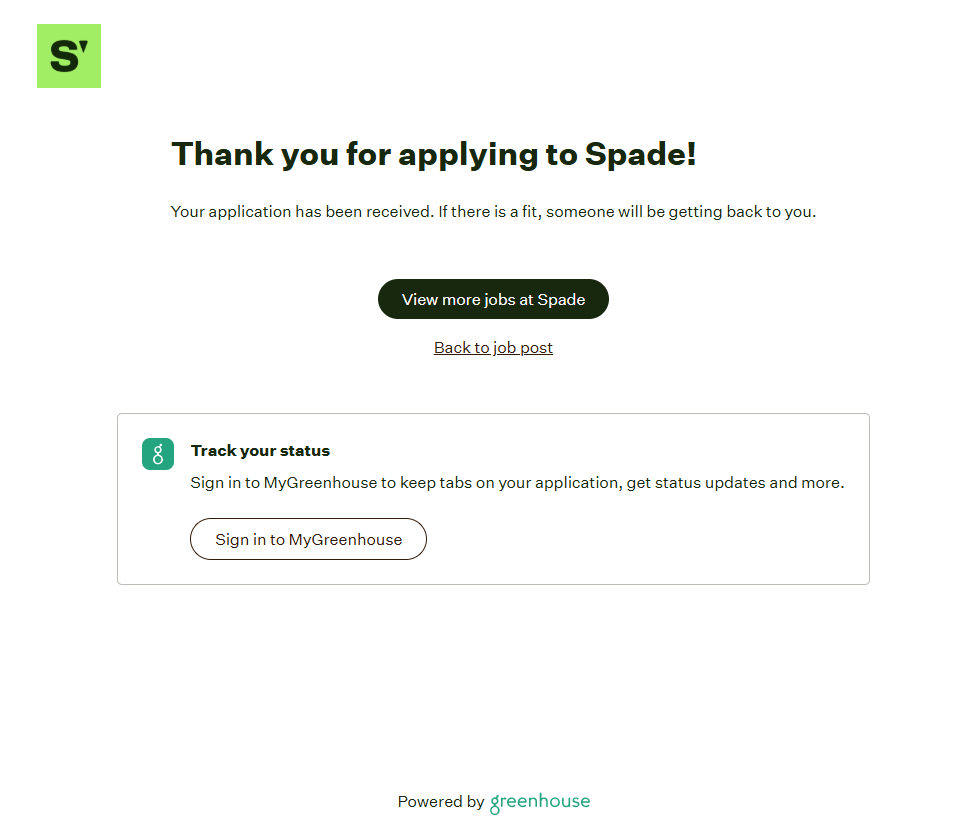Click "get status updates and more" text

pos(735,483)
